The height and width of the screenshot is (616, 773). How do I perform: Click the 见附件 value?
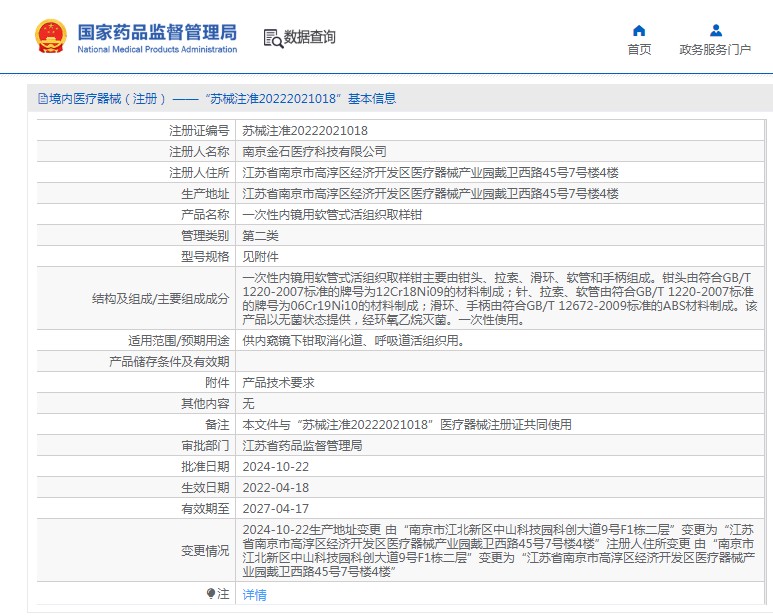[260, 257]
